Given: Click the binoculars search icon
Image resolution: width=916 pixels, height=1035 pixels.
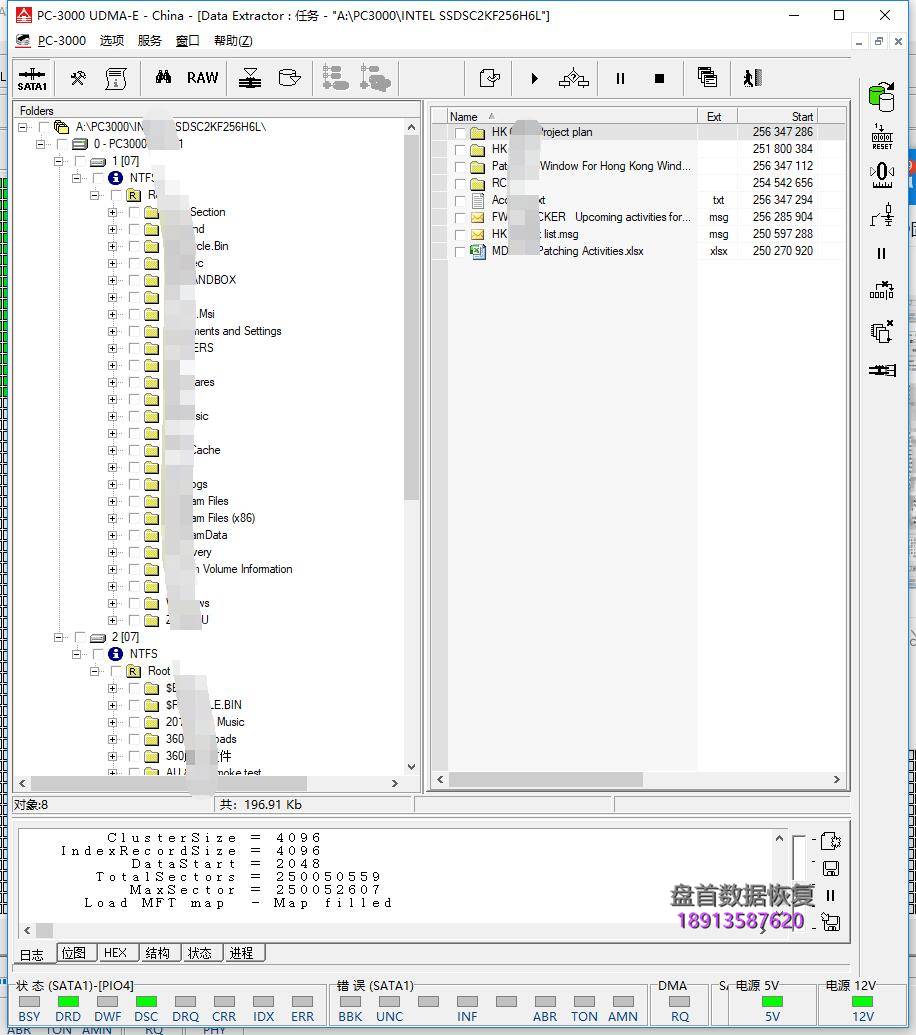Looking at the screenshot, I should pyautogui.click(x=163, y=78).
